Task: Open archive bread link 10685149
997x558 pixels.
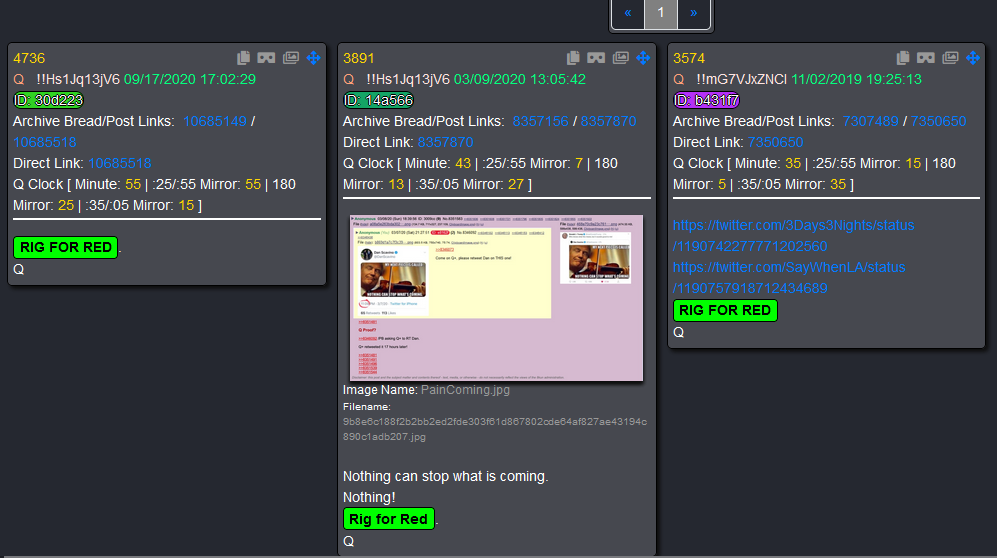Action: click(x=215, y=121)
